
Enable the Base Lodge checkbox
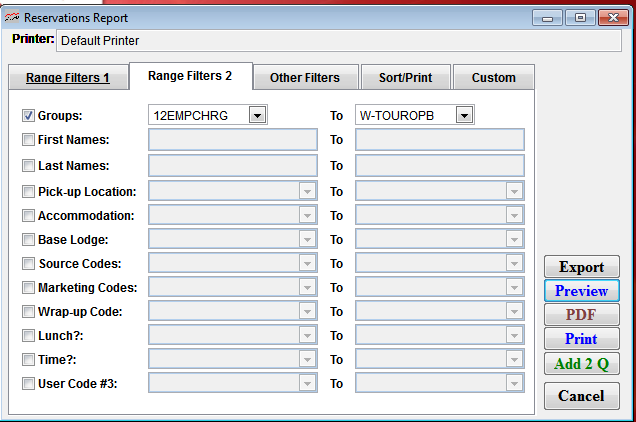click(28, 239)
